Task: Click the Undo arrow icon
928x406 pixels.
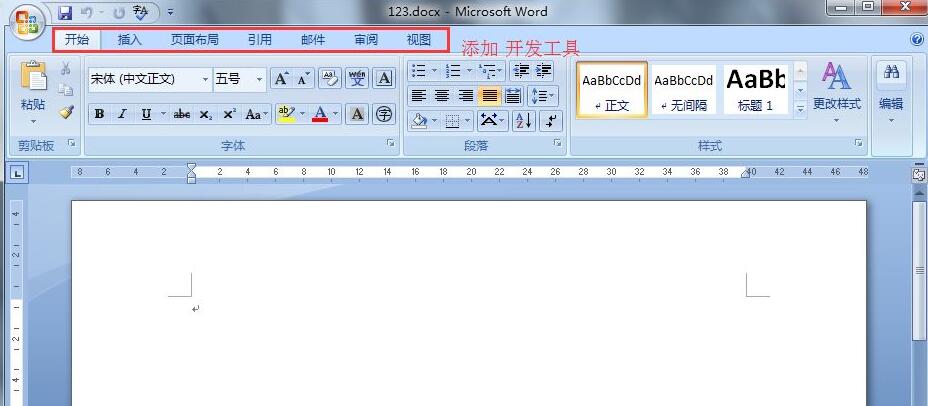Action: coord(87,11)
